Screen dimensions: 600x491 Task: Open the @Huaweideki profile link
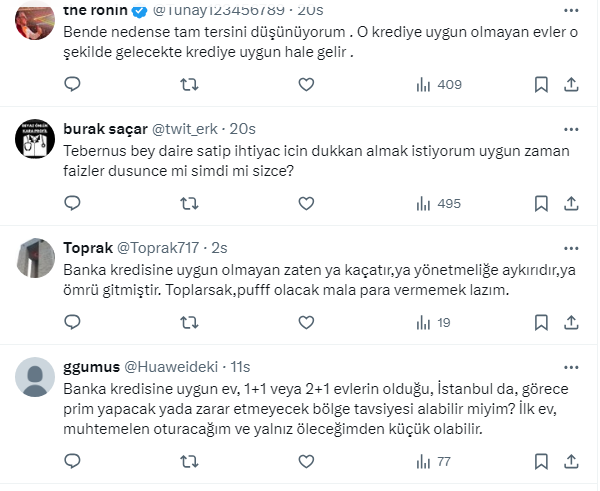[x=172, y=366]
